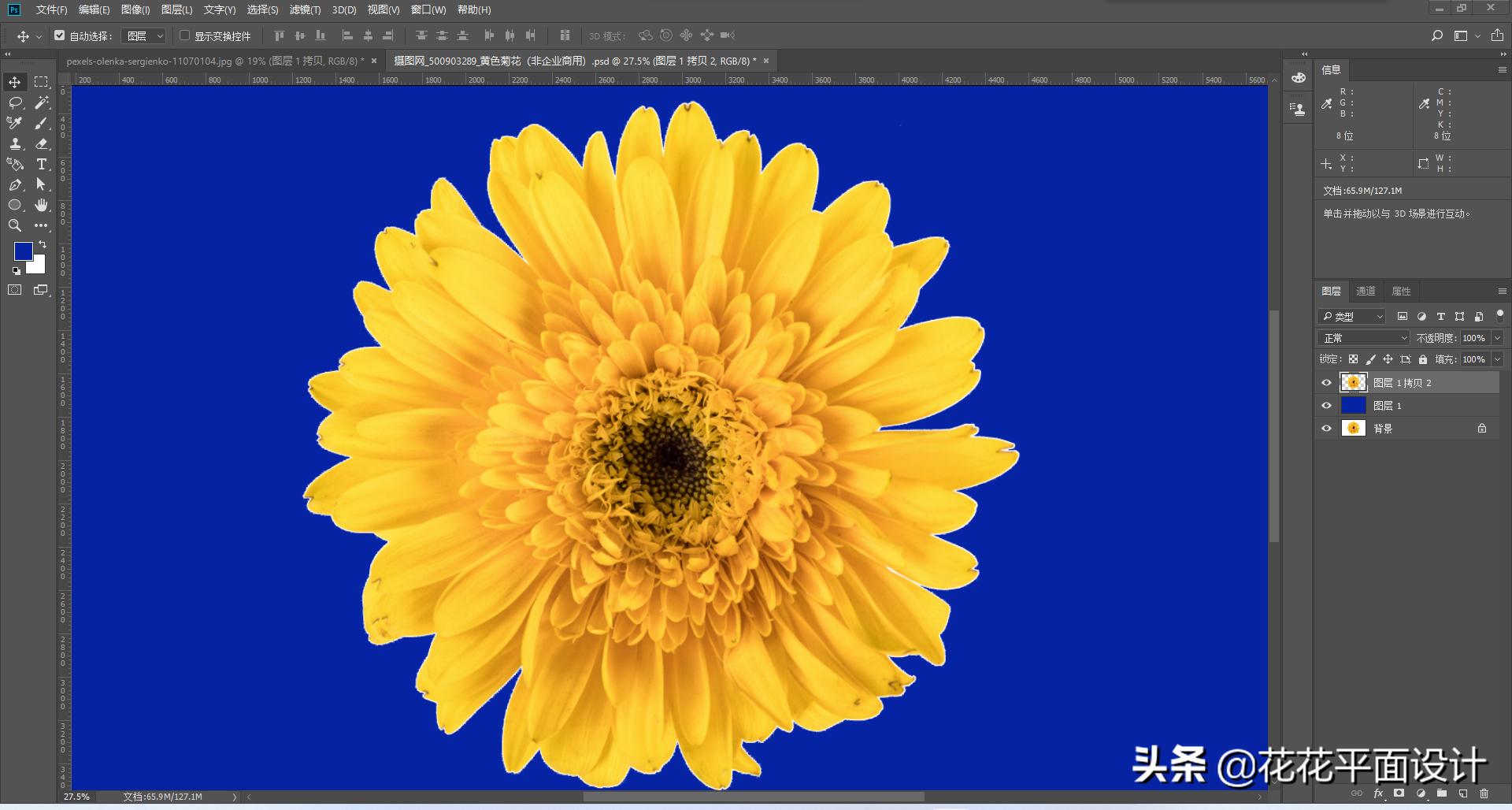Select the Horizontal Type tool
Screen dimensions: 1512x810
click(x=42, y=164)
